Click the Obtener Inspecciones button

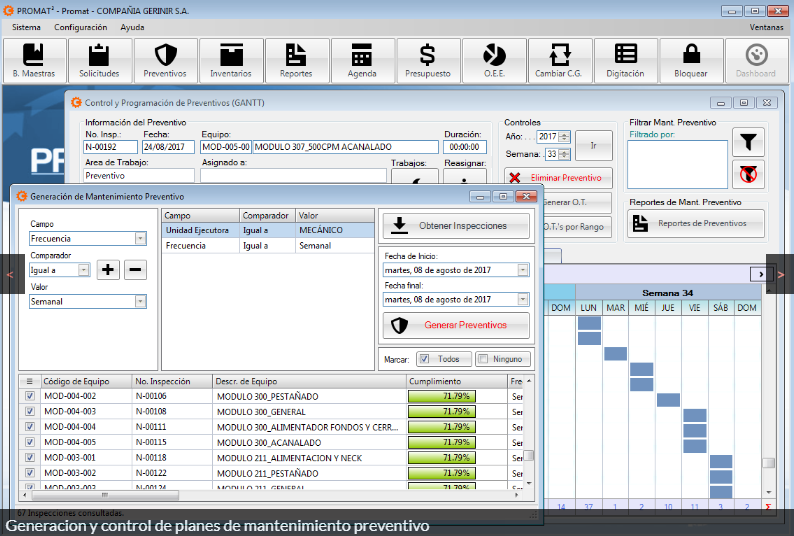pos(456,226)
